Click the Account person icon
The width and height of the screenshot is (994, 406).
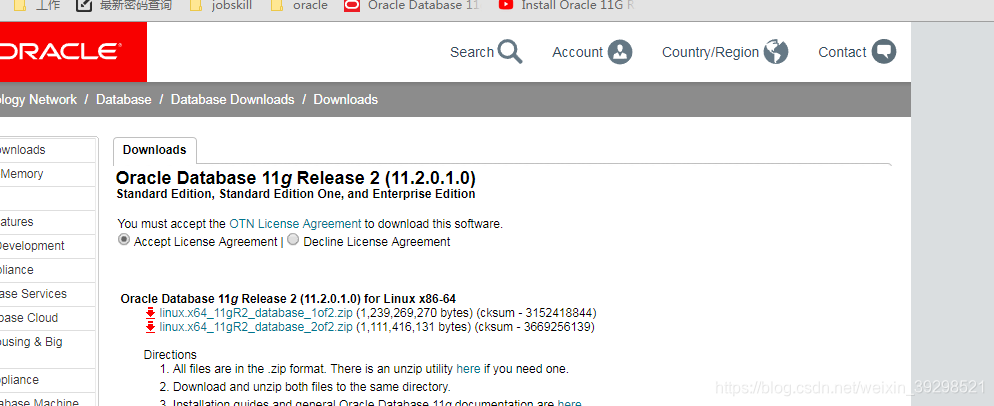620,52
